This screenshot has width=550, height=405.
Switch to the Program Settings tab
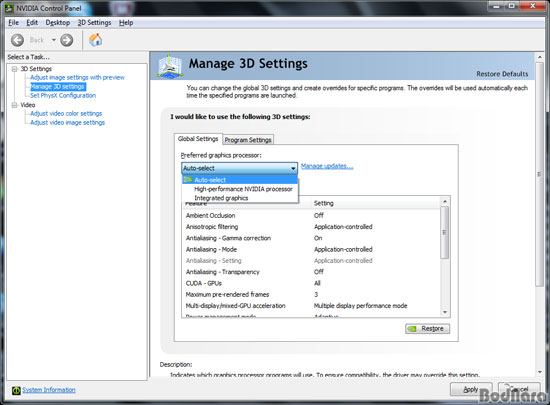[x=248, y=140]
